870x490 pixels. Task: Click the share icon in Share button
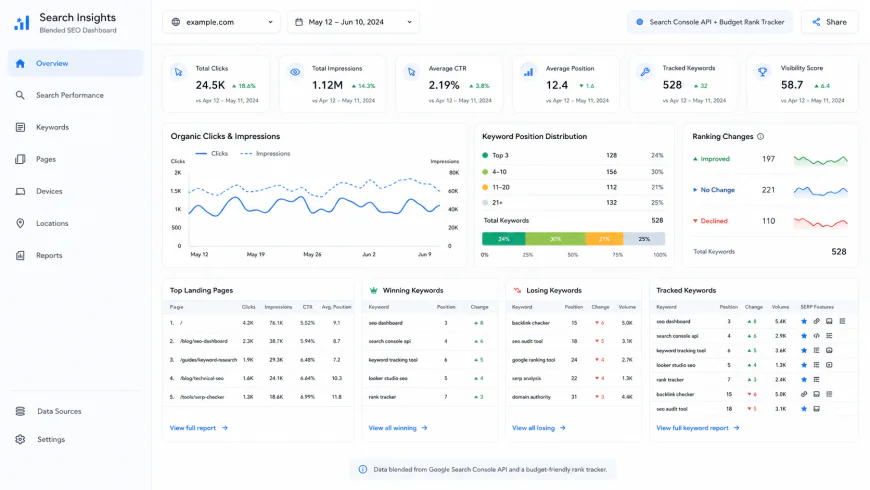coord(816,22)
